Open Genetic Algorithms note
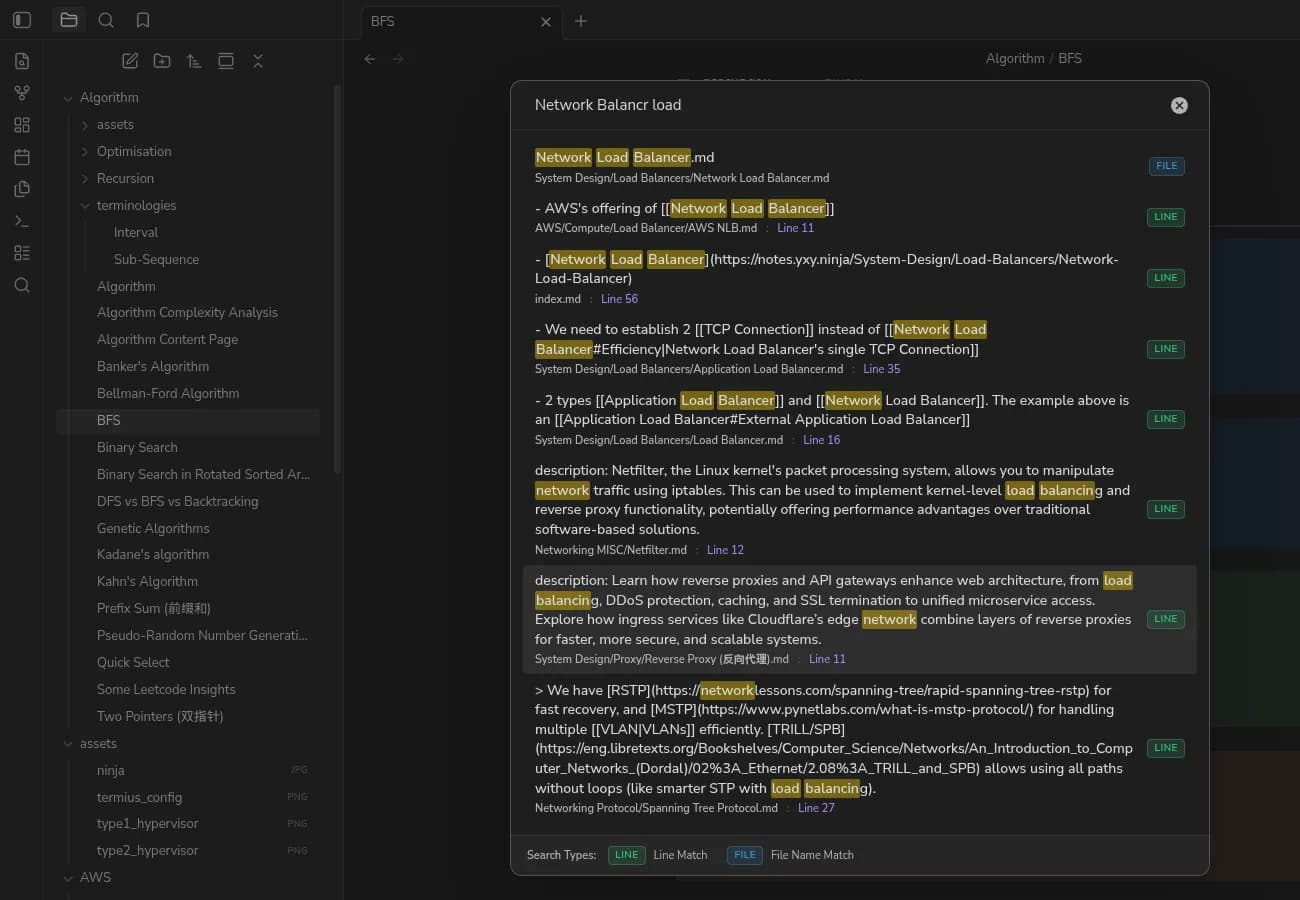 (x=153, y=529)
